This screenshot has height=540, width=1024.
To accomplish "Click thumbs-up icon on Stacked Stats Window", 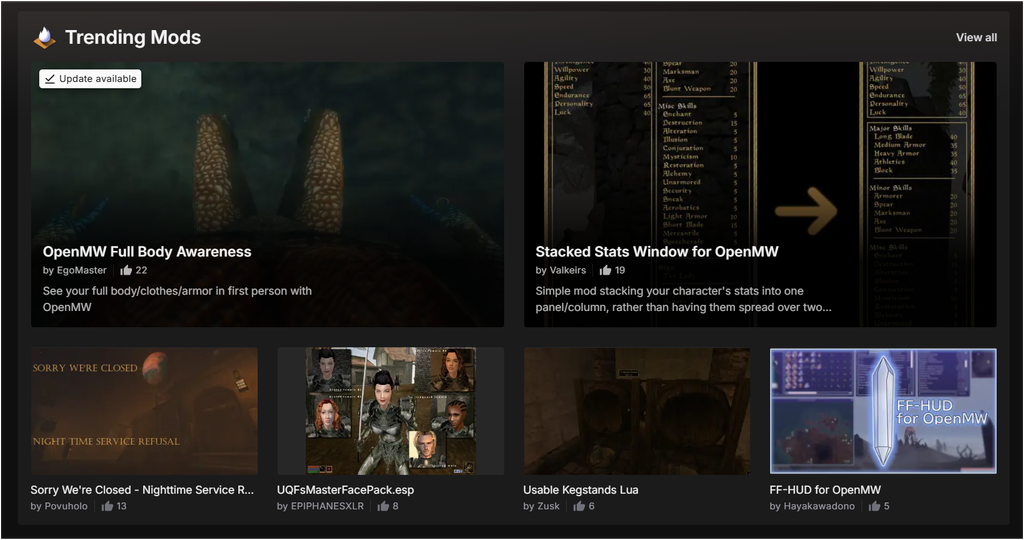I will [x=605, y=270].
